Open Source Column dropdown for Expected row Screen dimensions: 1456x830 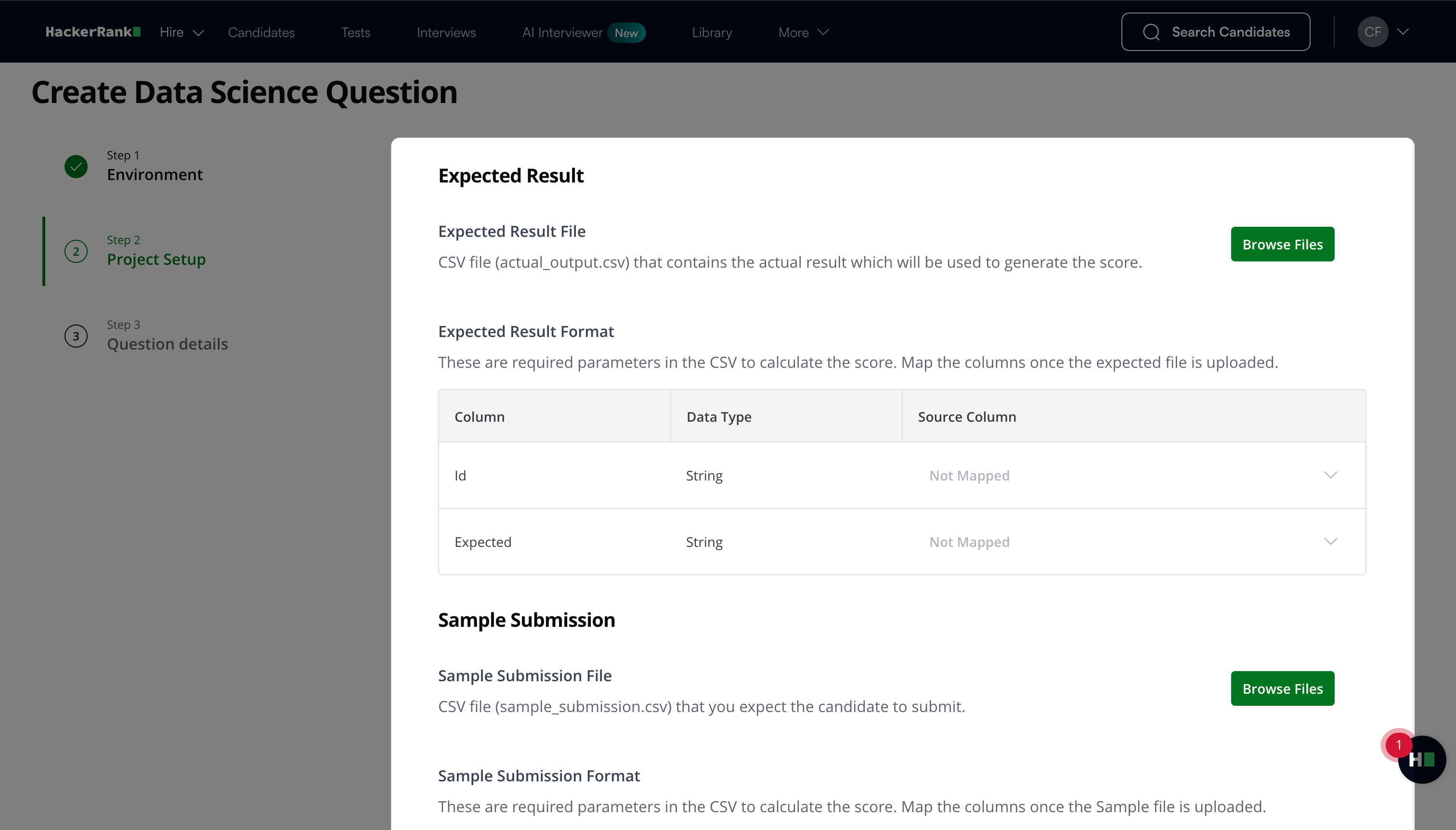(x=1133, y=542)
